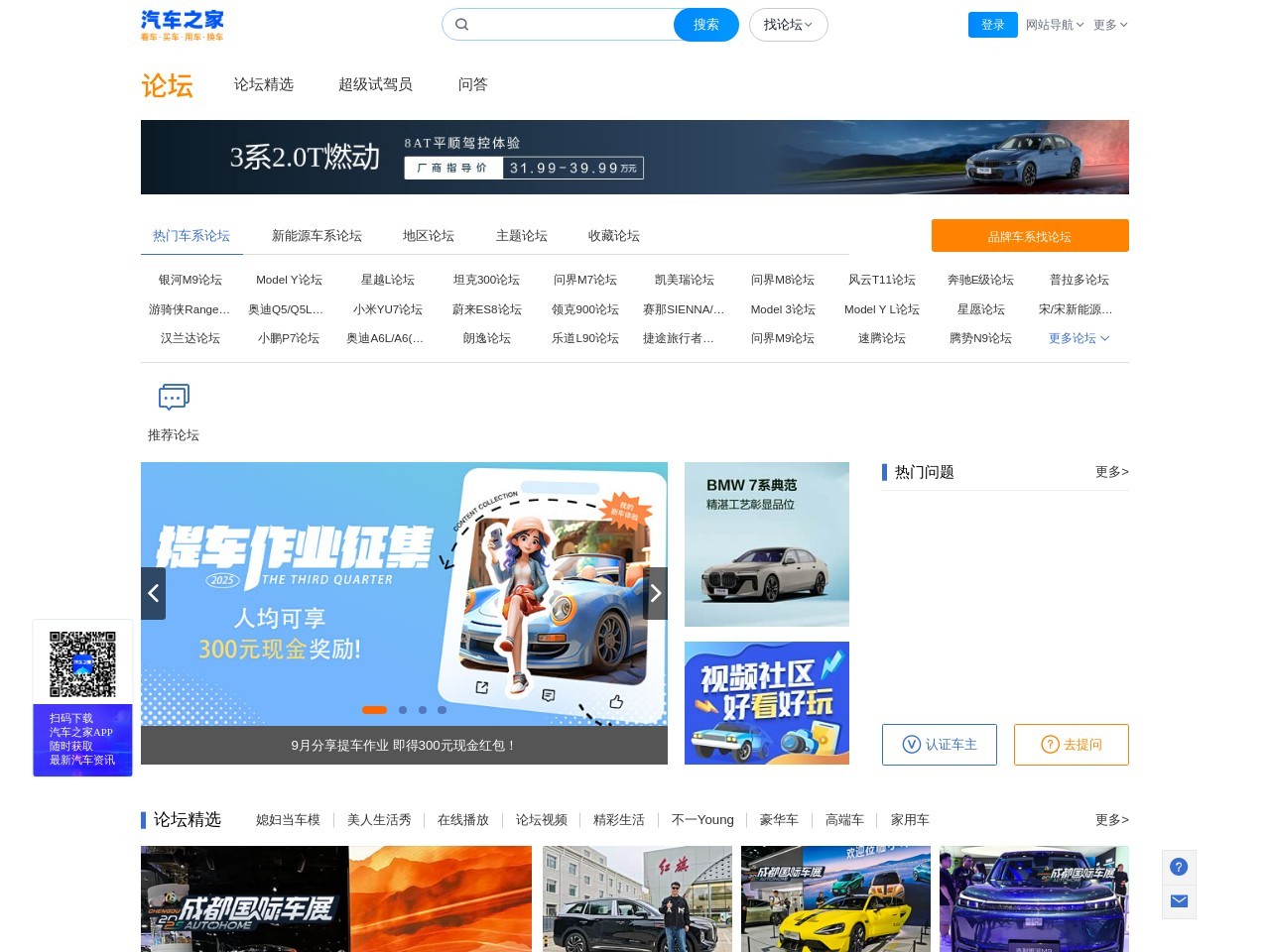Click the search magnifier icon
The height and width of the screenshot is (952, 1270).
click(461, 25)
